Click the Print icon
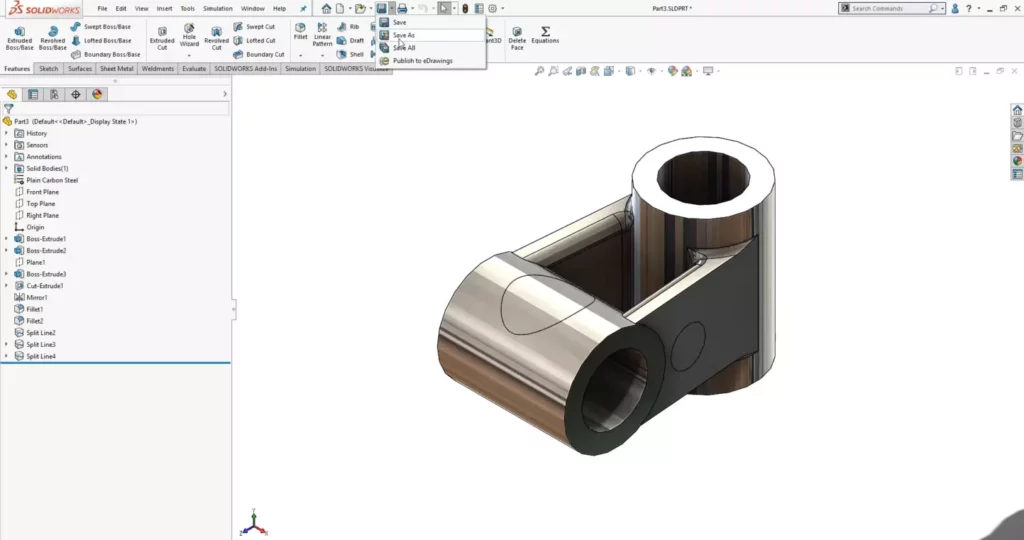 click(x=402, y=8)
